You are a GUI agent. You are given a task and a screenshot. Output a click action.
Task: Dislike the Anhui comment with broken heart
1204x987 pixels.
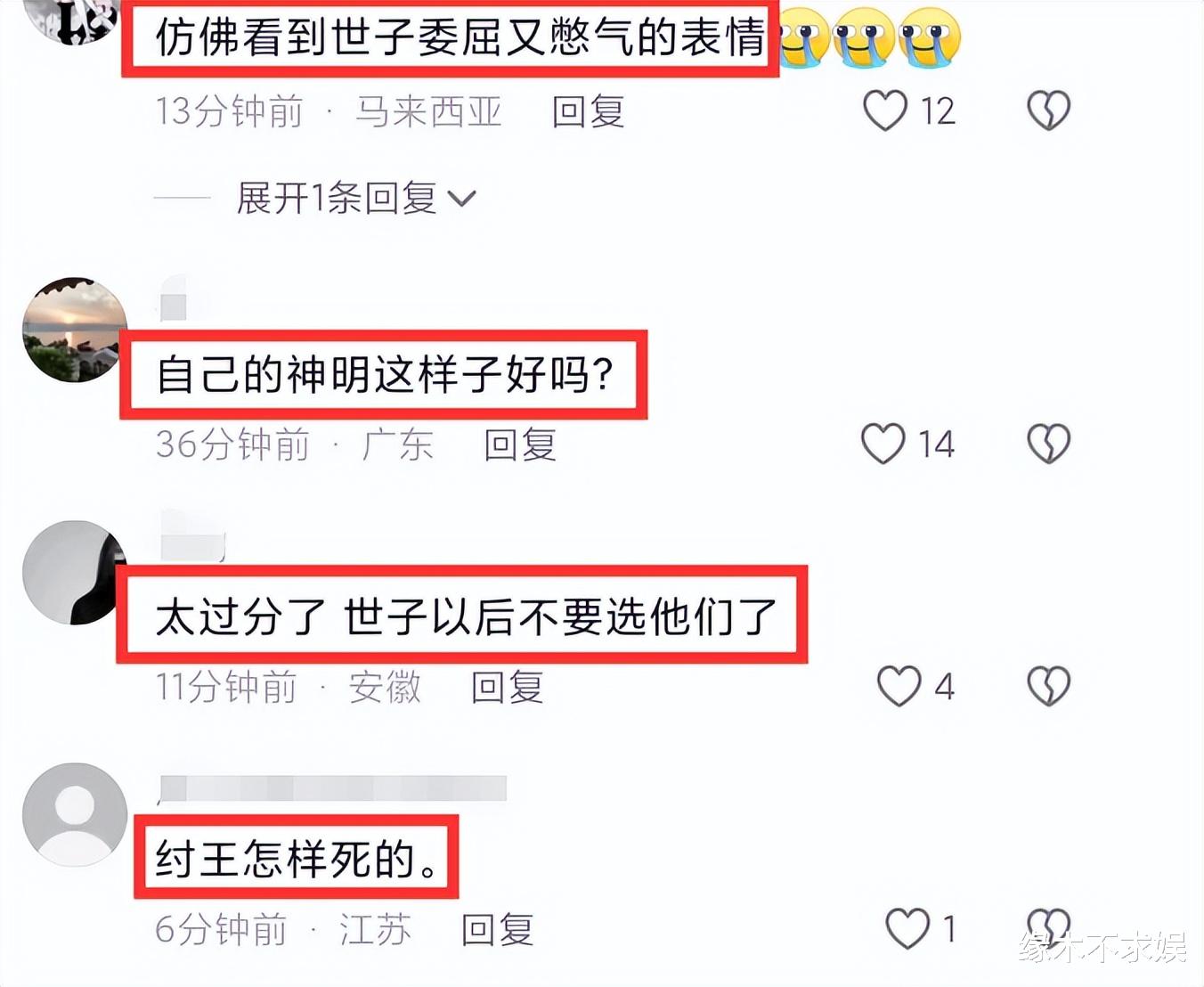point(1048,686)
